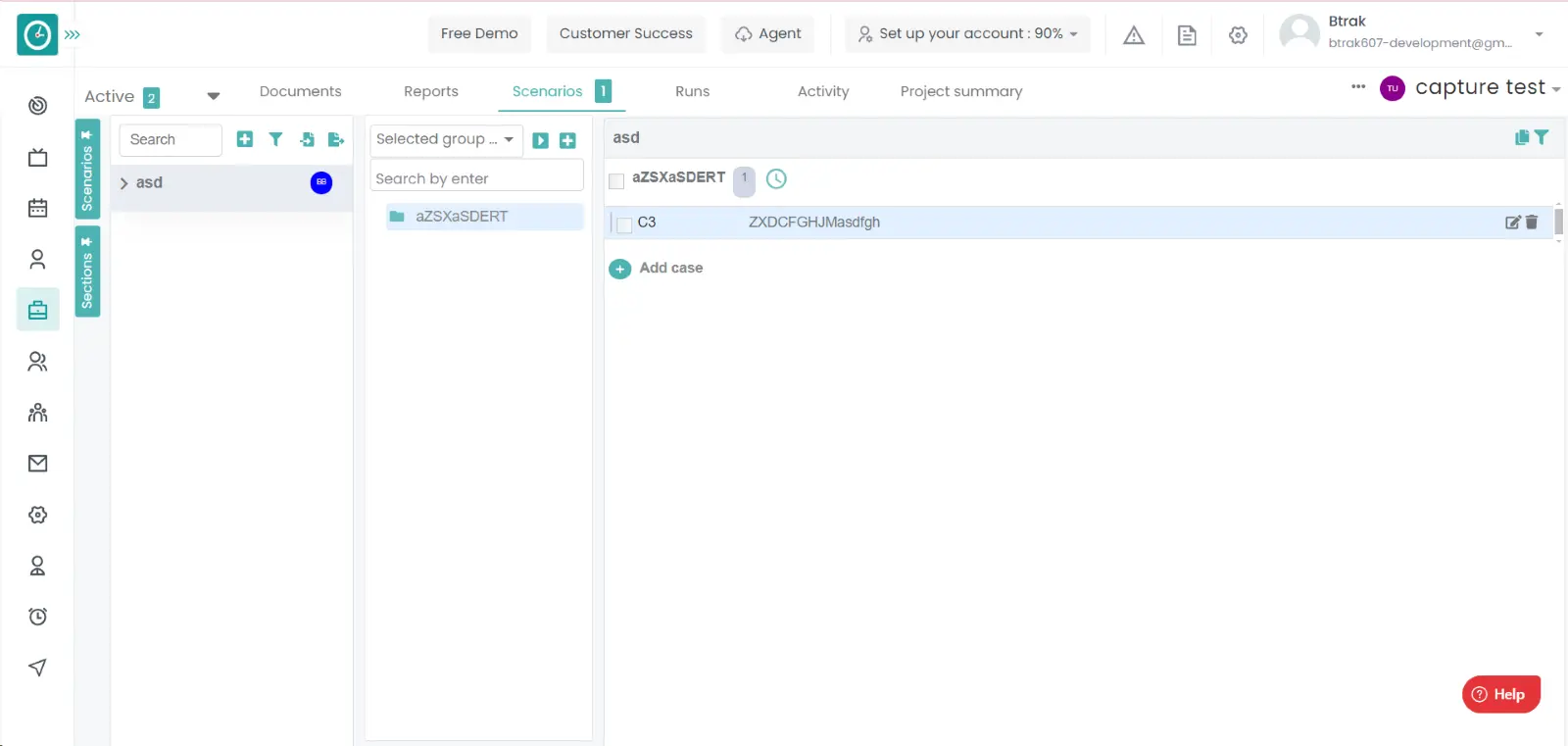
Task: Switch to the Runs tab
Action: pos(692,91)
